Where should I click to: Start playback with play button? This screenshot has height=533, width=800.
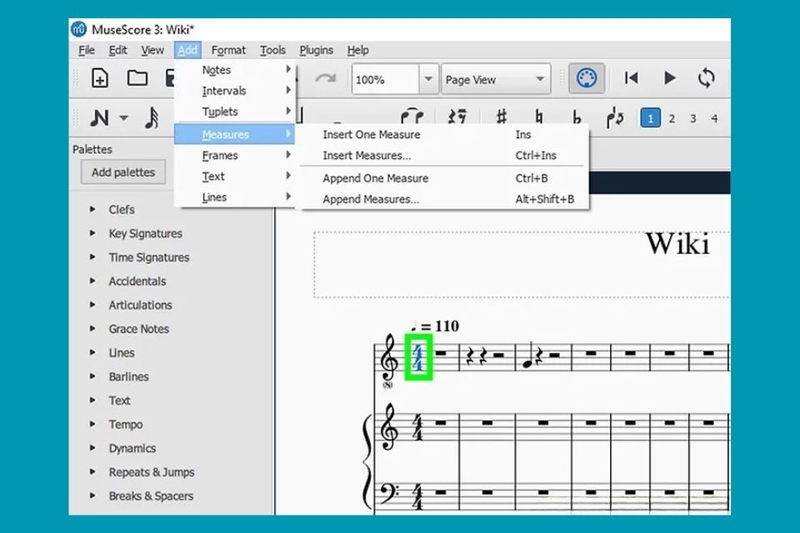pos(669,78)
